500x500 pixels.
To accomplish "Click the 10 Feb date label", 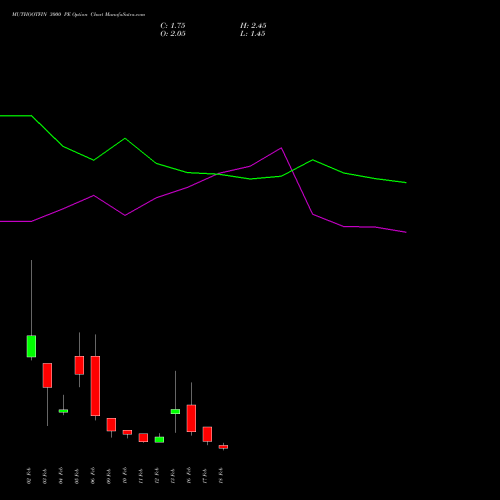I will 125,476.
